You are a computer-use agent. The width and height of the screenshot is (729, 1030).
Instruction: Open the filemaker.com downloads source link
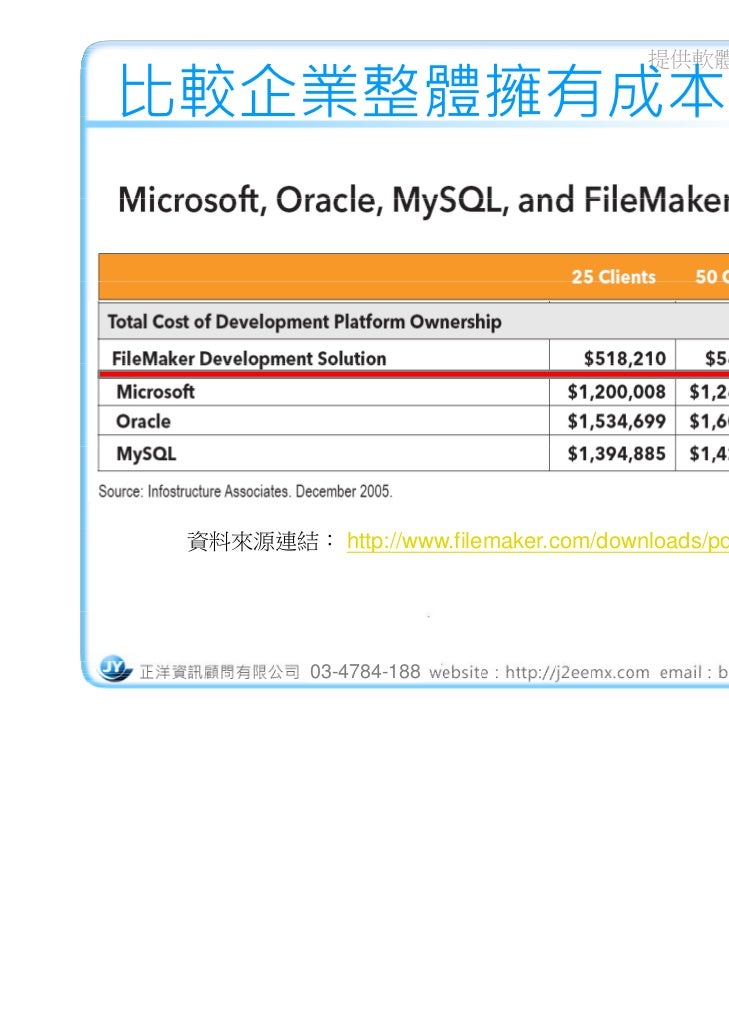(x=538, y=541)
